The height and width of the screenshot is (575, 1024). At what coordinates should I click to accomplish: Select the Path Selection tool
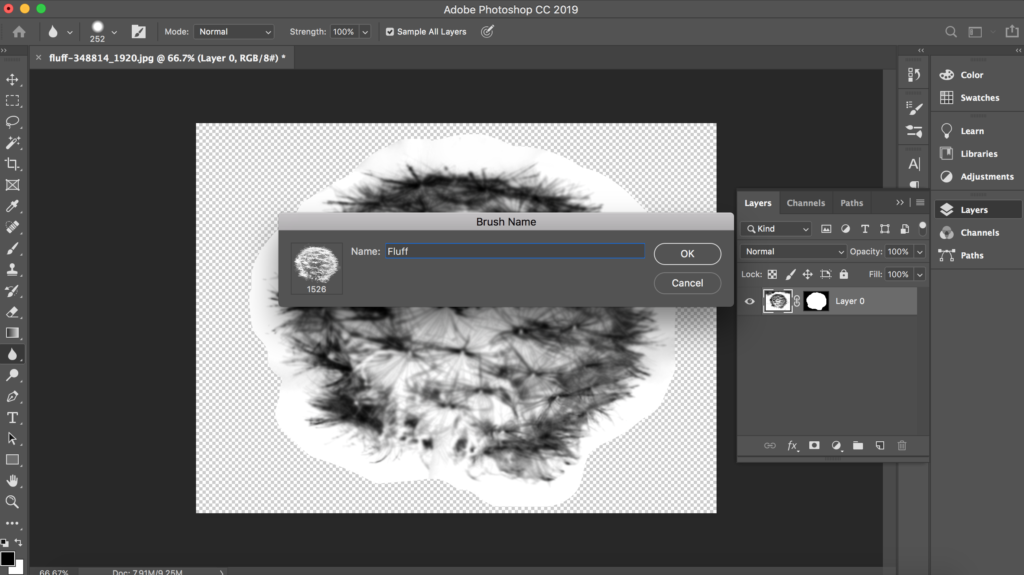coord(12,438)
